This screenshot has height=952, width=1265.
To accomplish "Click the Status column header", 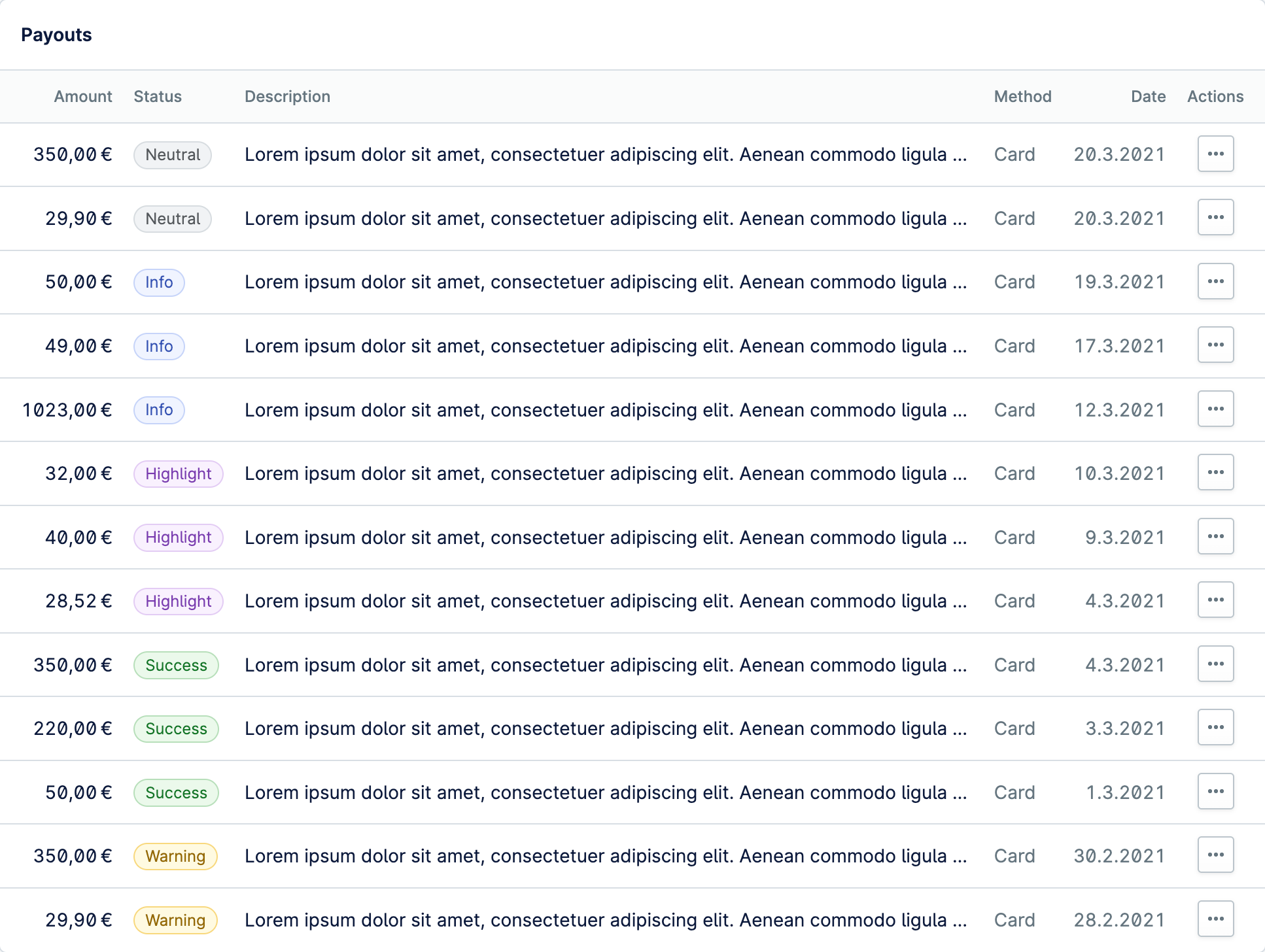I will coord(158,97).
